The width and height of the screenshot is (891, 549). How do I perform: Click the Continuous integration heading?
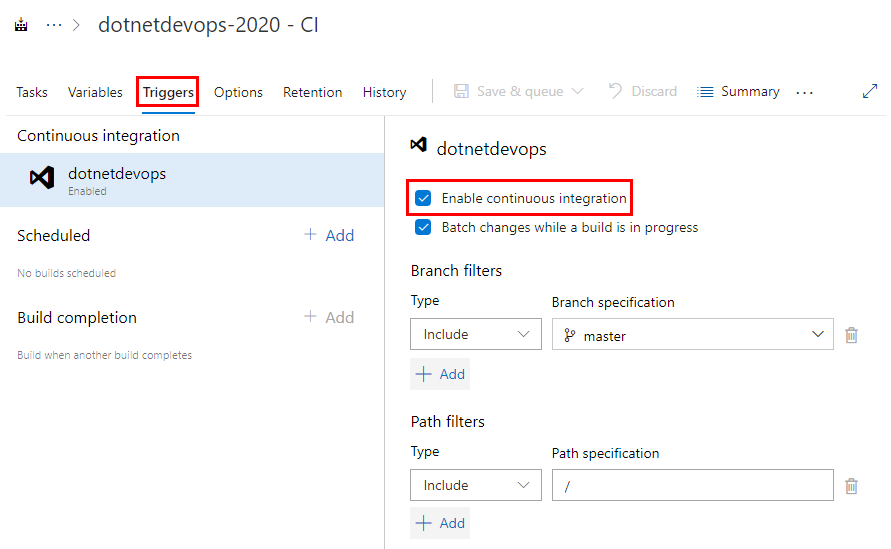click(98, 135)
